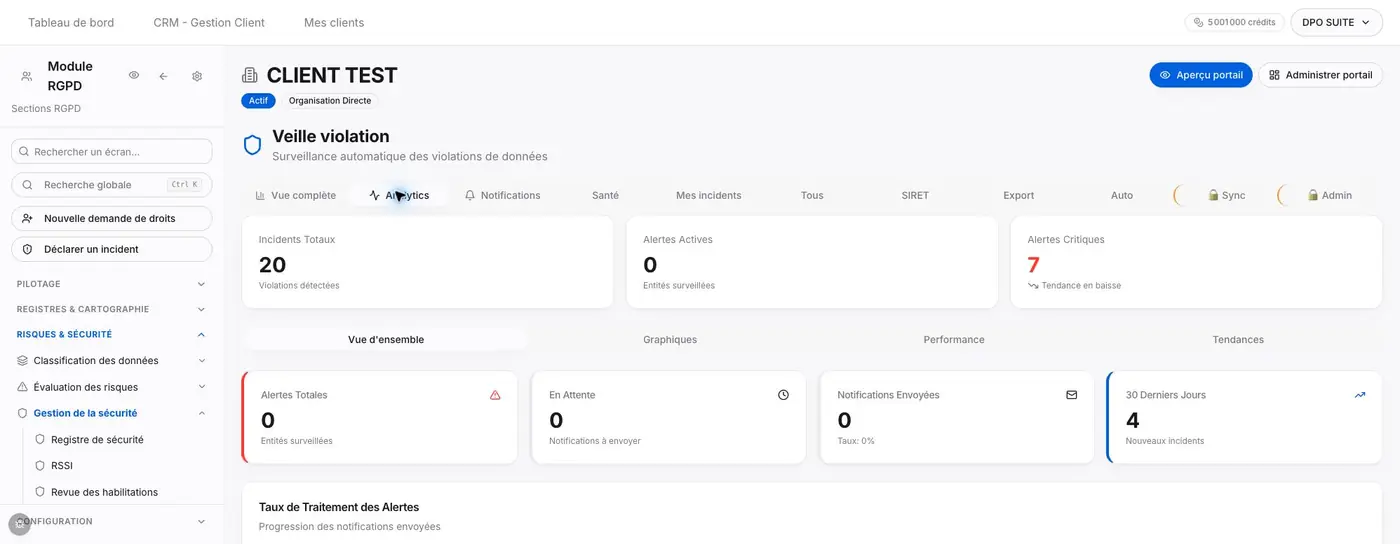Click the building icon next to CLIENT TEST
This screenshot has width=1400, height=544.
250,76
